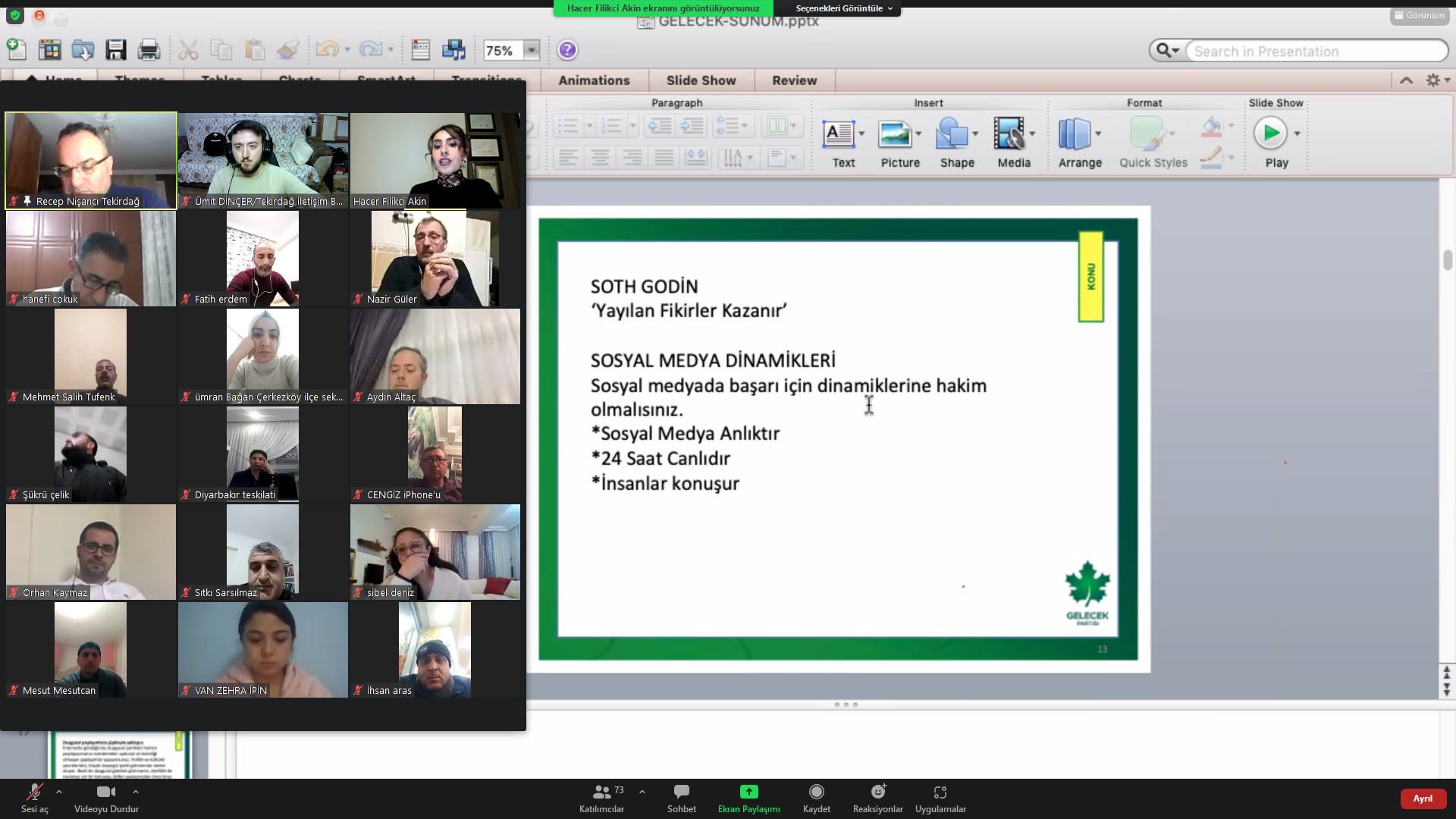Click the Center Text alignment icon
The height and width of the screenshot is (819, 1456).
tap(600, 158)
